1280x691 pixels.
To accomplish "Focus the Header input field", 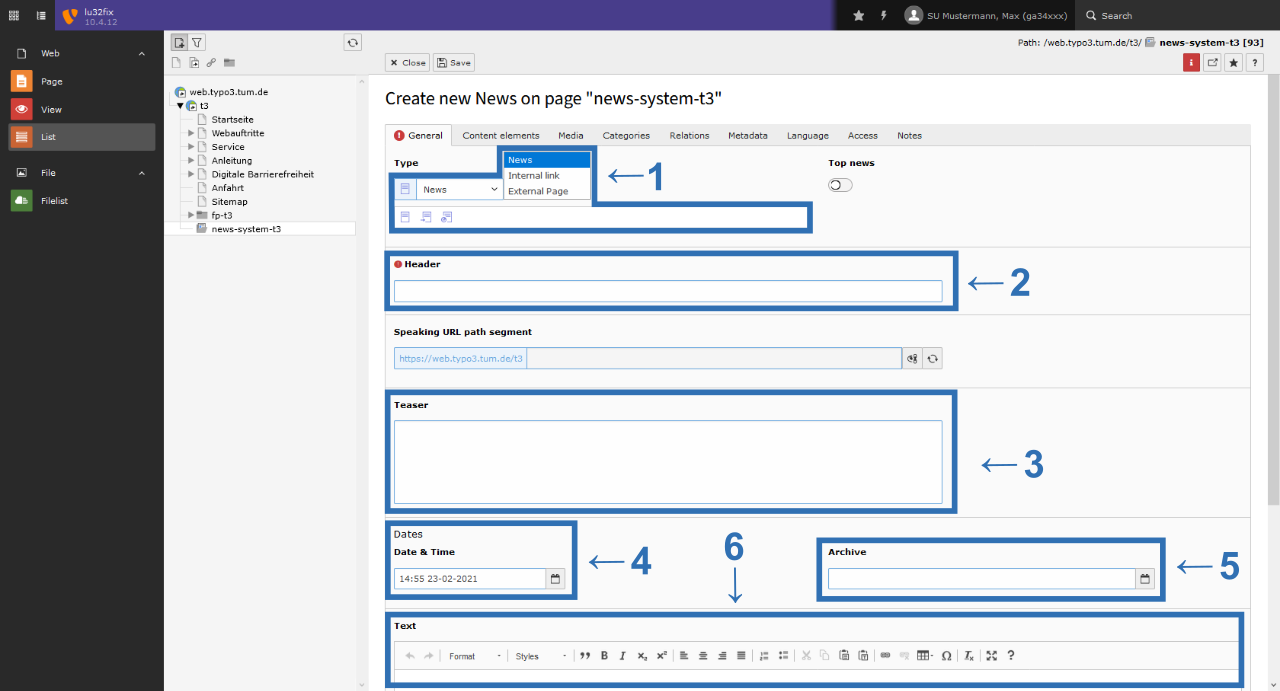I will [x=668, y=291].
